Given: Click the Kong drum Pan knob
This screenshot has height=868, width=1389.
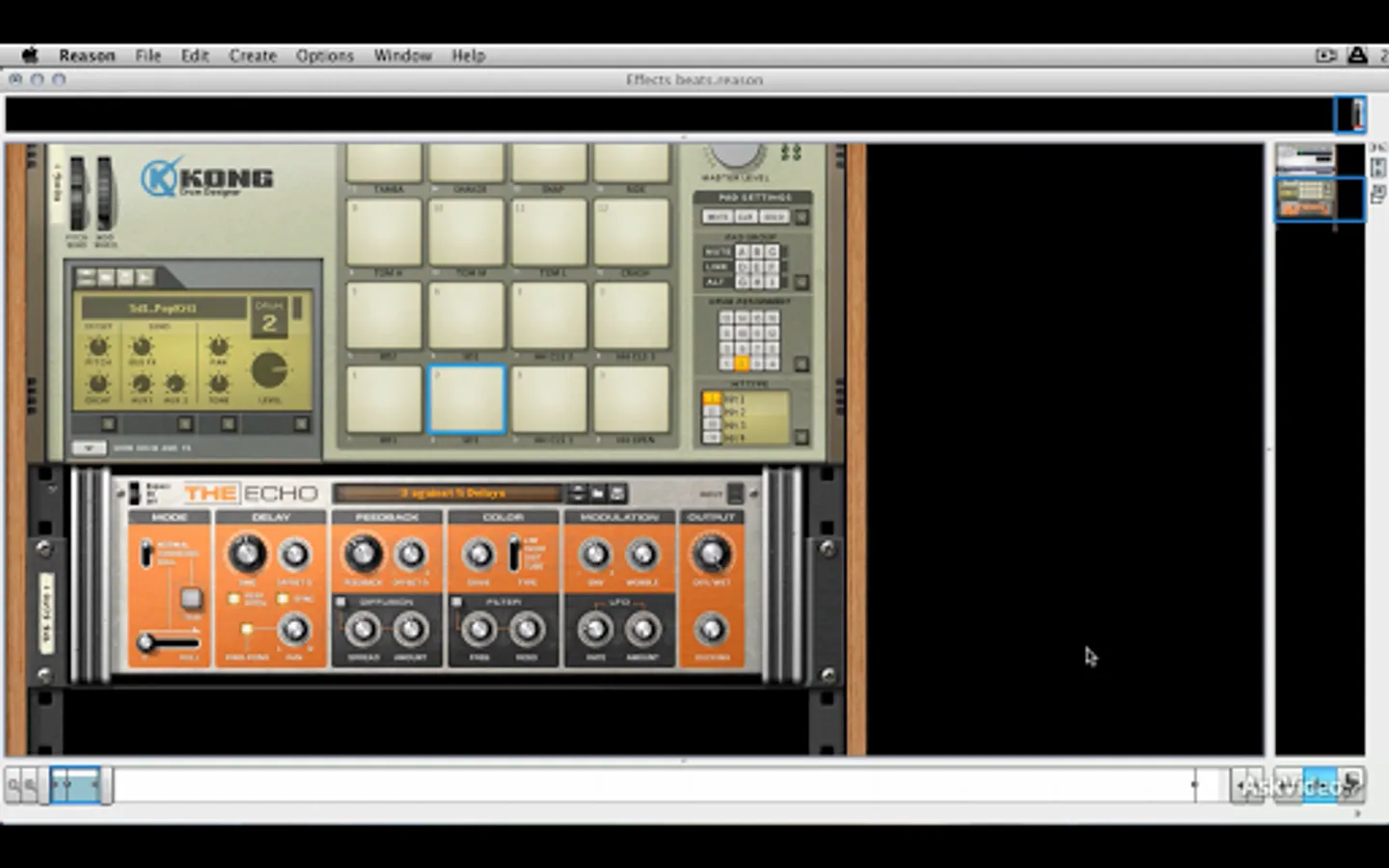Looking at the screenshot, I should pyautogui.click(x=219, y=346).
